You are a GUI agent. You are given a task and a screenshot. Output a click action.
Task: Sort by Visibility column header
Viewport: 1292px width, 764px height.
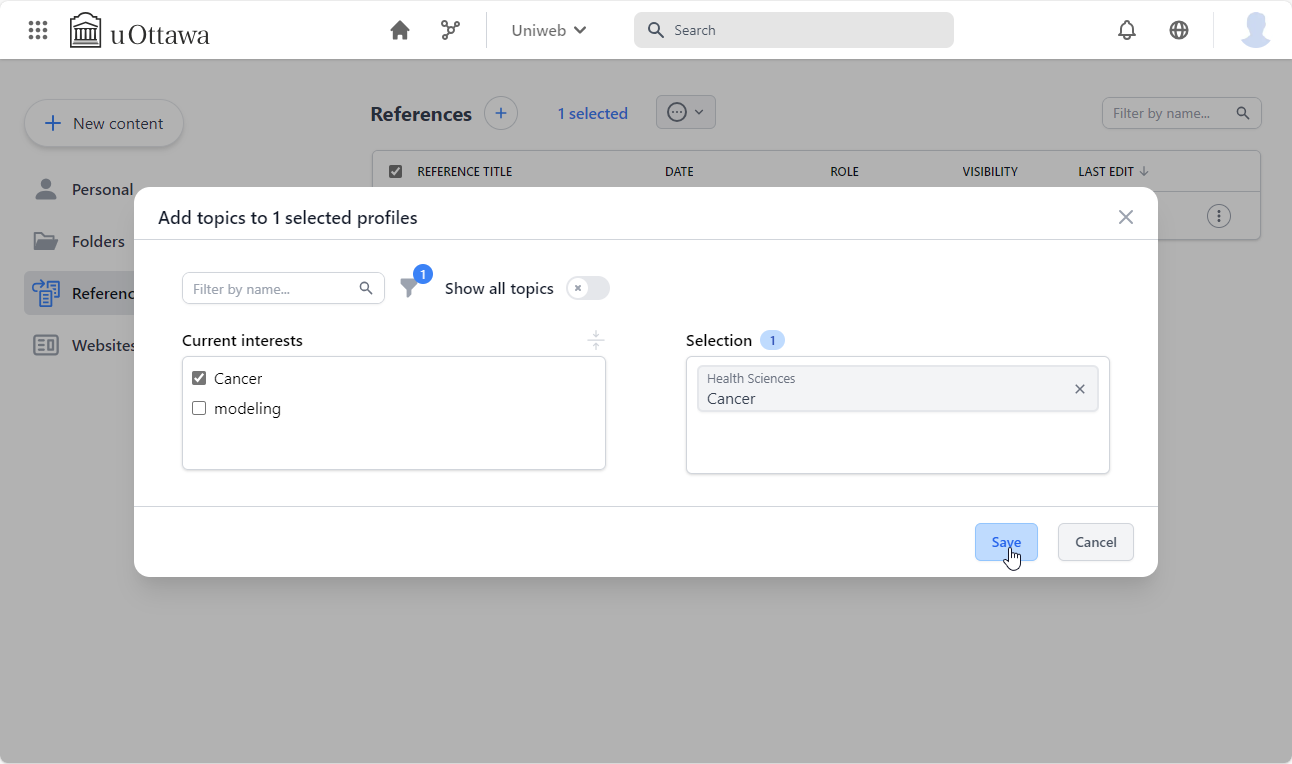click(x=990, y=171)
